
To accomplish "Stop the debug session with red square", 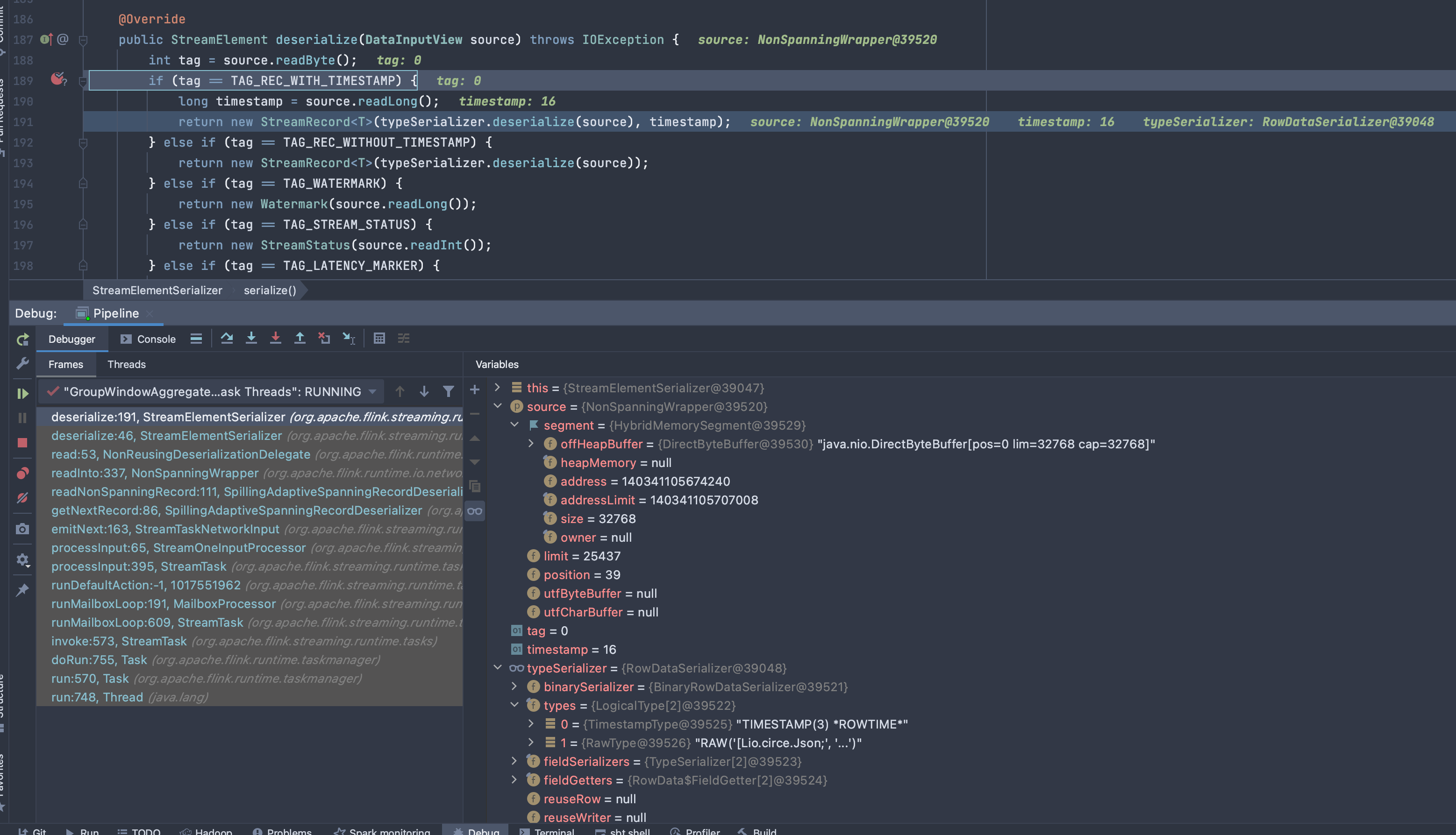I will [x=22, y=443].
